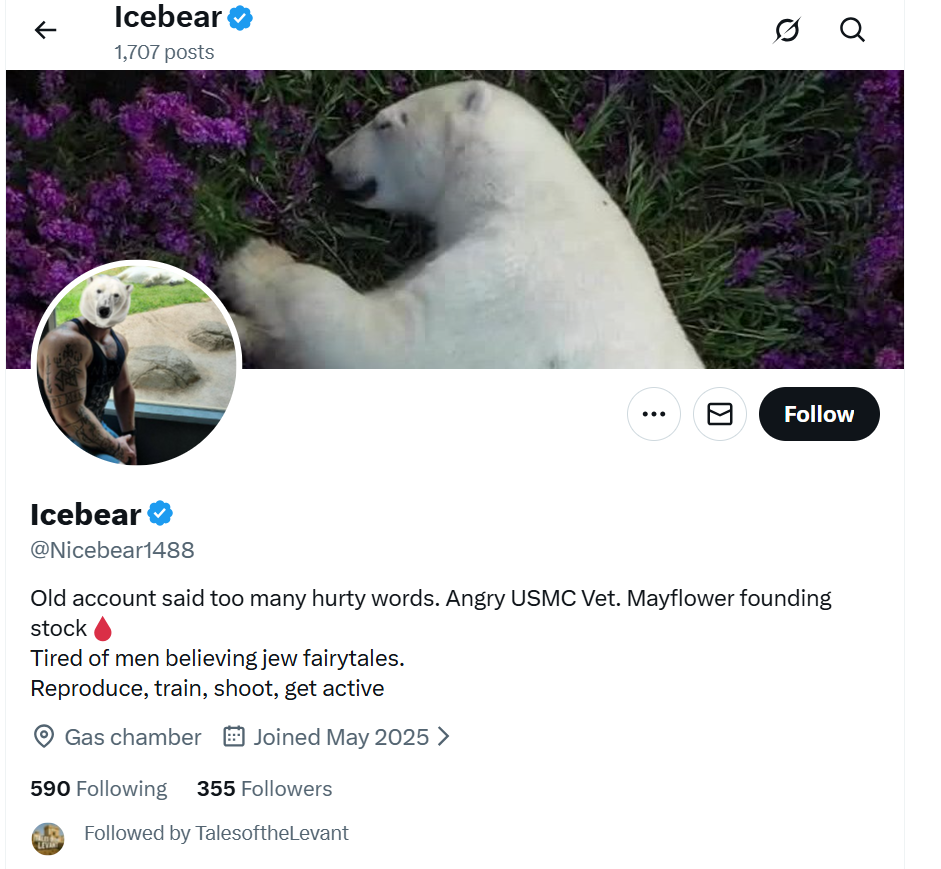
Task: Open the three-dot more options menu
Action: tap(654, 414)
